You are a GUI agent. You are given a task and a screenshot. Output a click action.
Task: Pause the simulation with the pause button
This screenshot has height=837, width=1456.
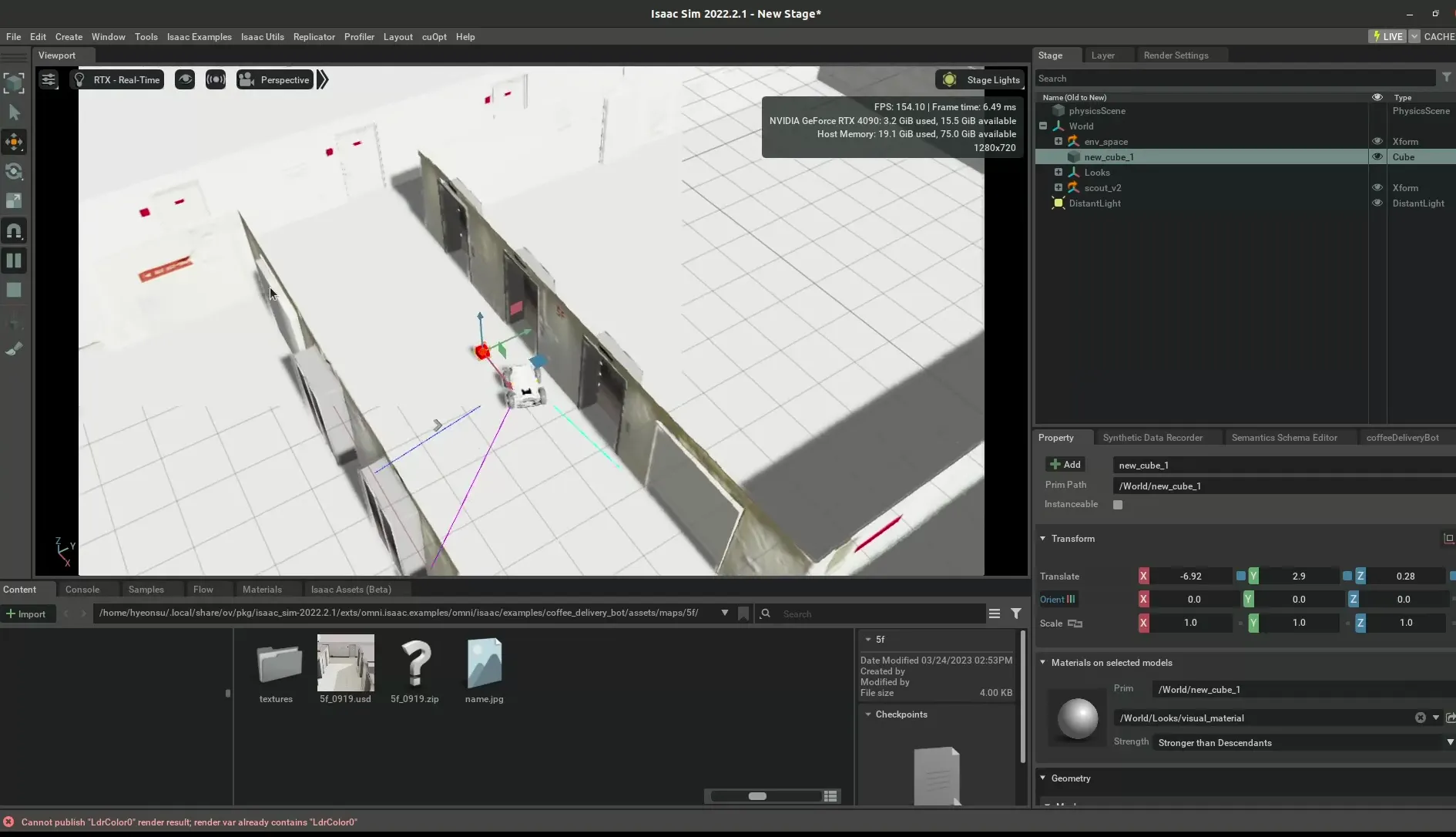pos(14,261)
